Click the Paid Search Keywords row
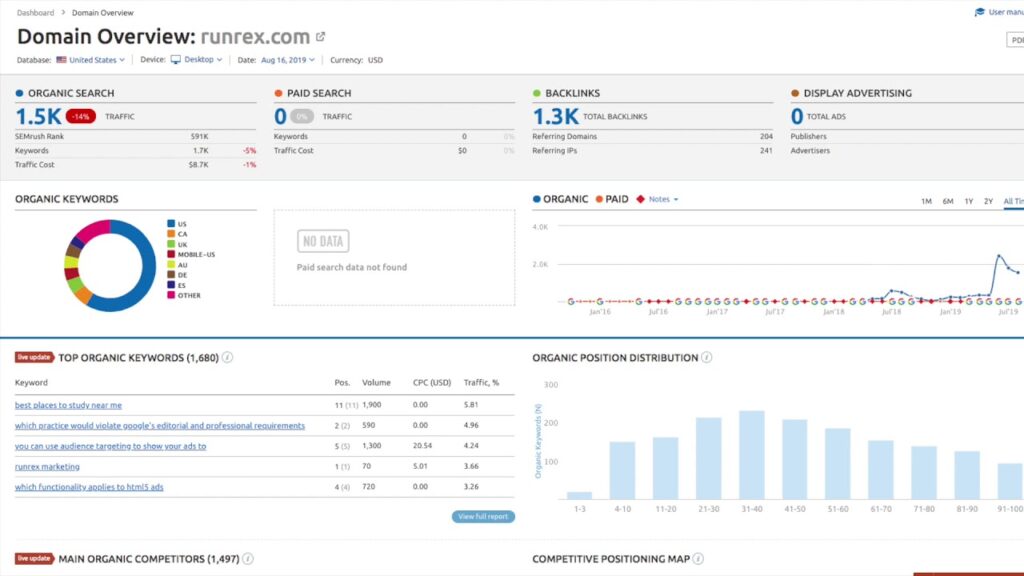The image size is (1024, 576). pyautogui.click(x=394, y=136)
